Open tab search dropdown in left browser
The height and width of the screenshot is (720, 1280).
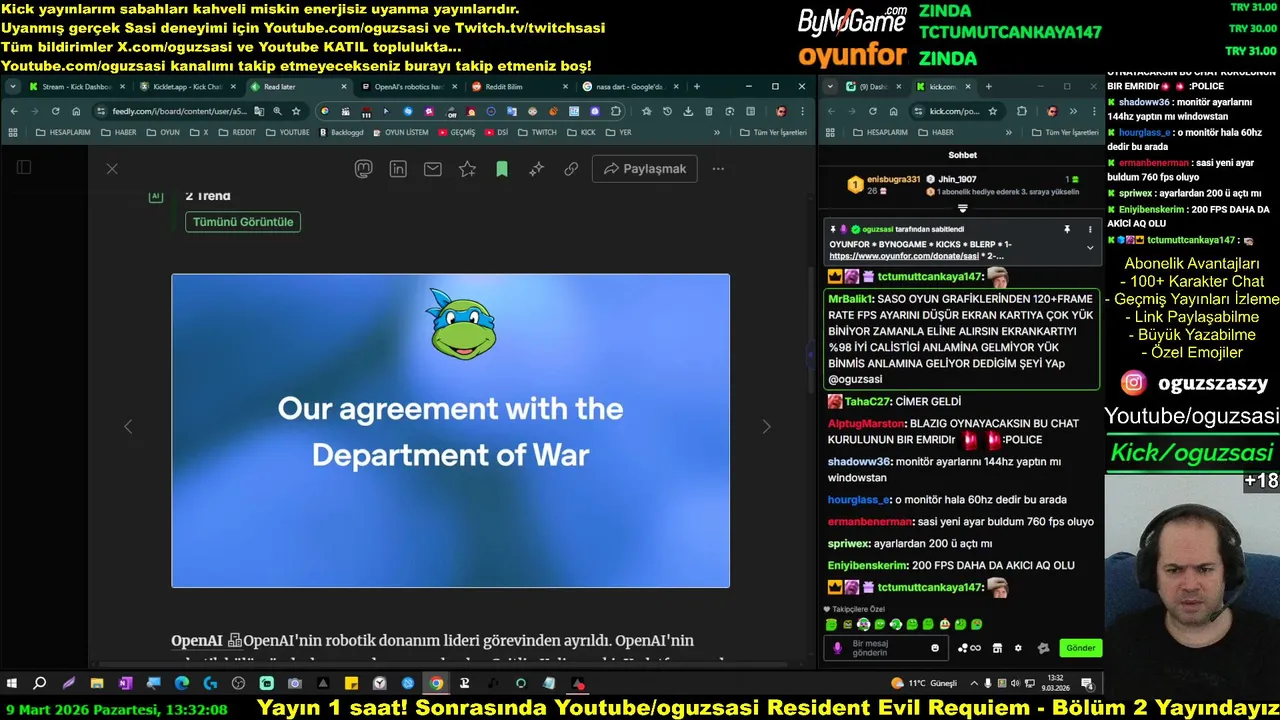coord(13,87)
